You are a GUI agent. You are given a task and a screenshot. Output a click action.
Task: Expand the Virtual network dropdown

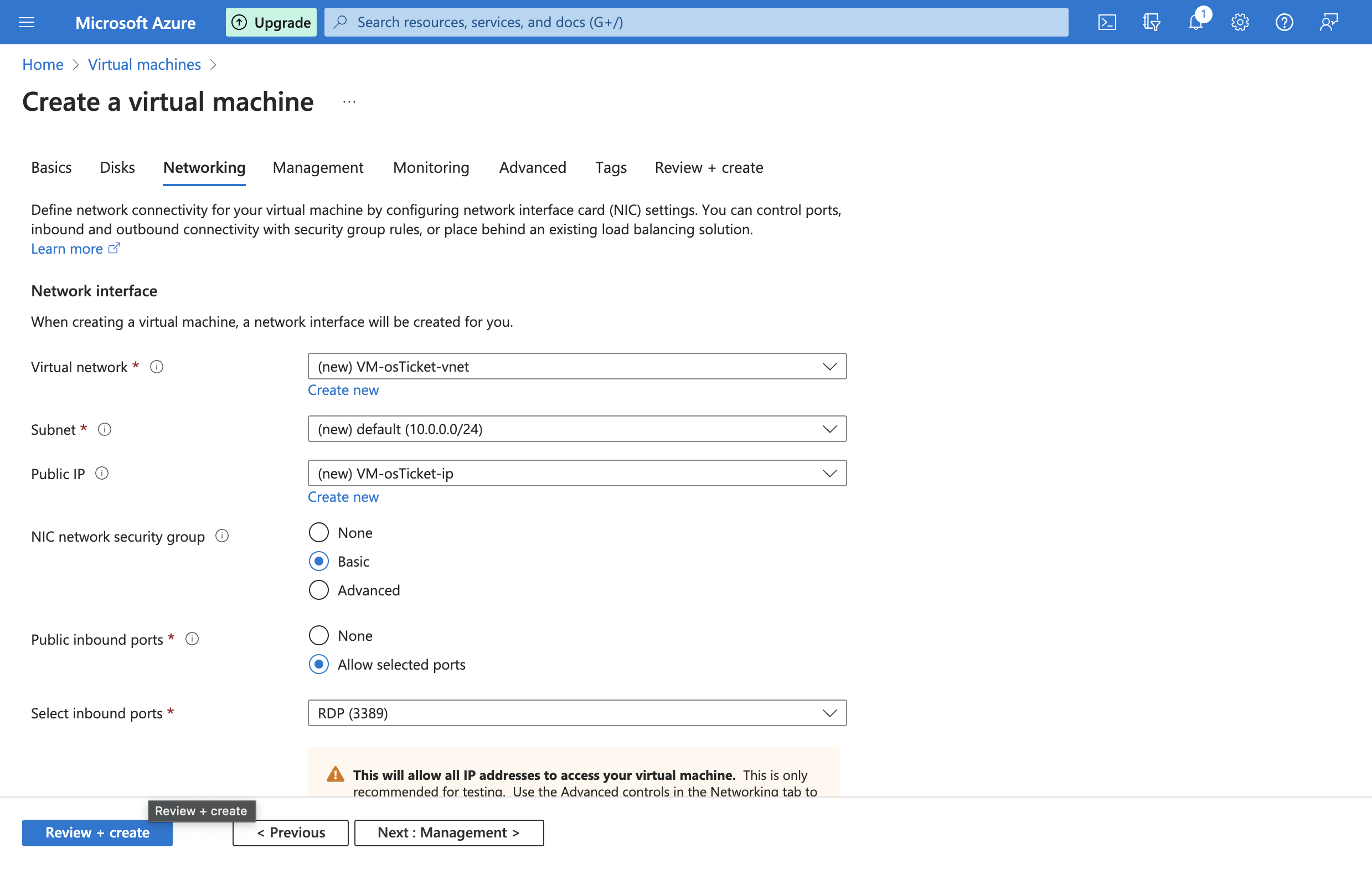(576, 366)
